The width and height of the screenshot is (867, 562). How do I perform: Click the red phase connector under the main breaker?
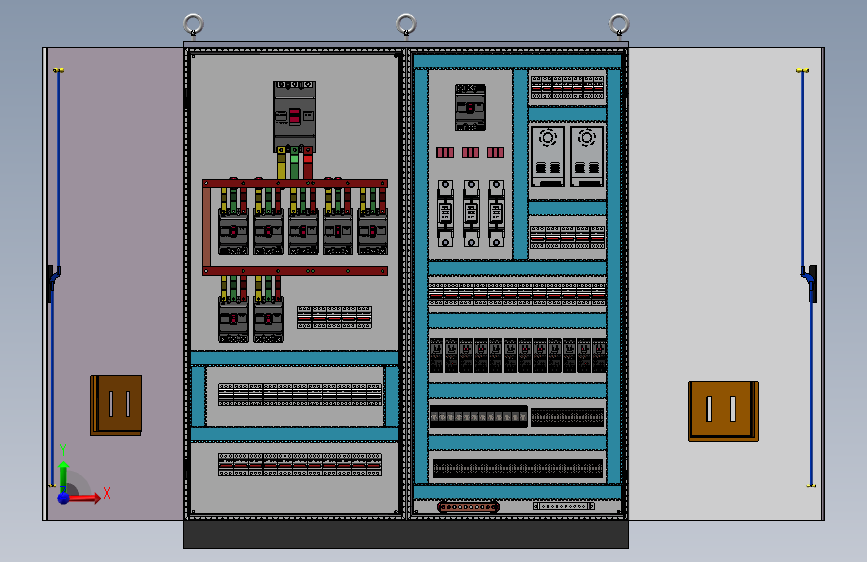(308, 163)
